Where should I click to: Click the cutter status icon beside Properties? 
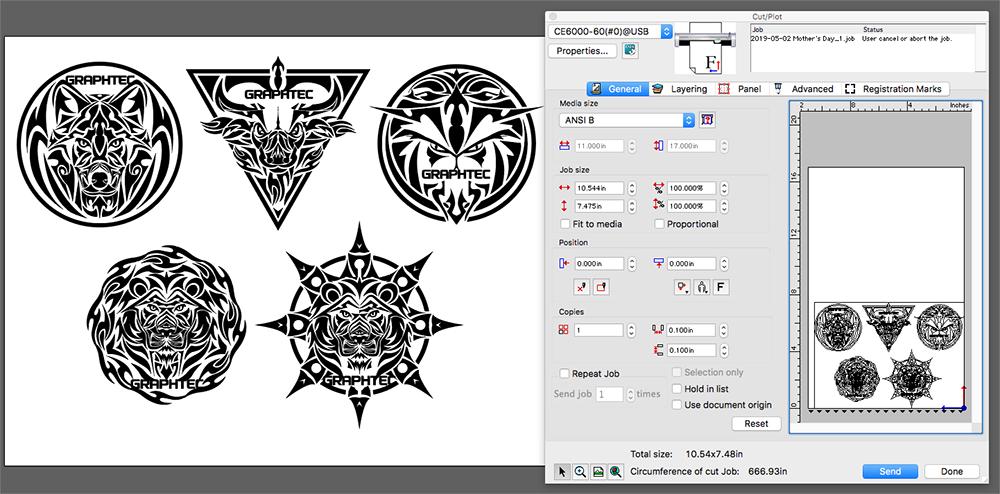630,50
